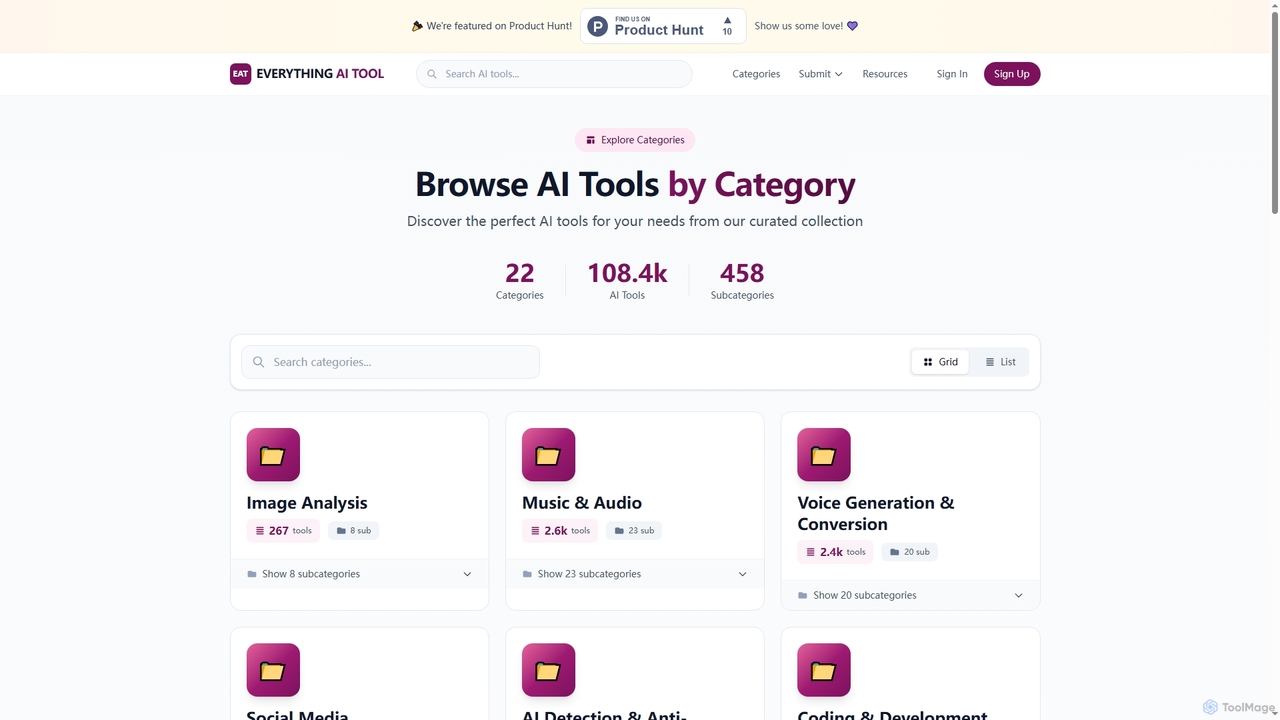Click the Show us some love text
The image size is (1280, 720).
click(x=799, y=26)
